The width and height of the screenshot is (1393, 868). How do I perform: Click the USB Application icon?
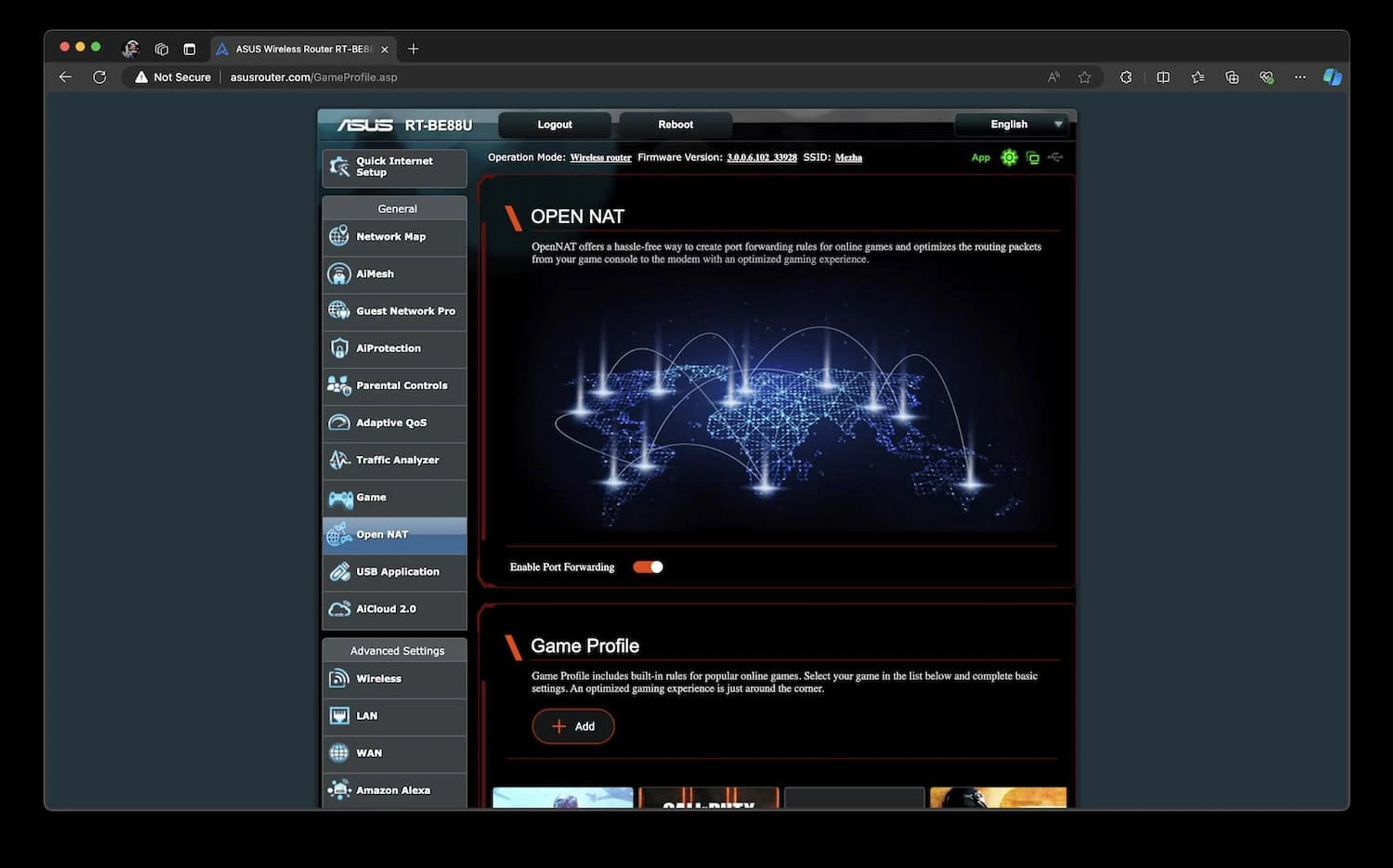tap(339, 571)
